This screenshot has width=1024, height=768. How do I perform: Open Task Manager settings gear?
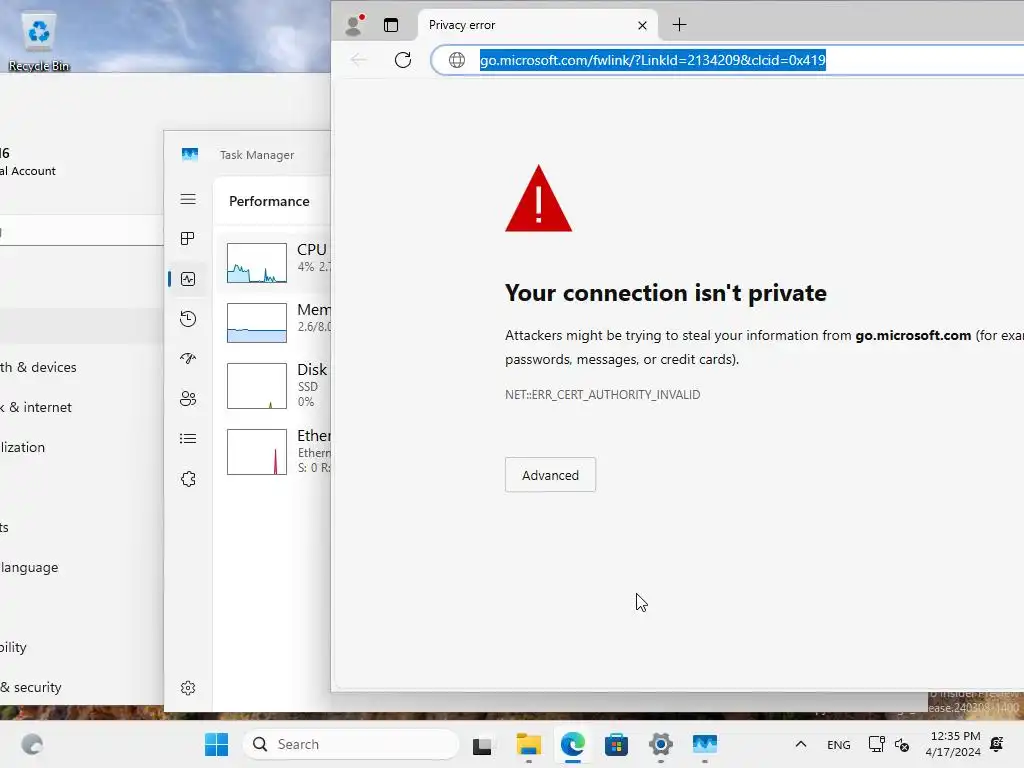click(188, 688)
